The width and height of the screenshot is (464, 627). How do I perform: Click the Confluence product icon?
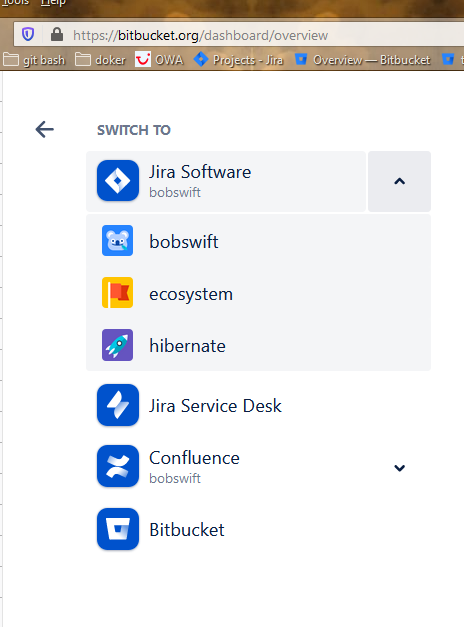tap(118, 466)
